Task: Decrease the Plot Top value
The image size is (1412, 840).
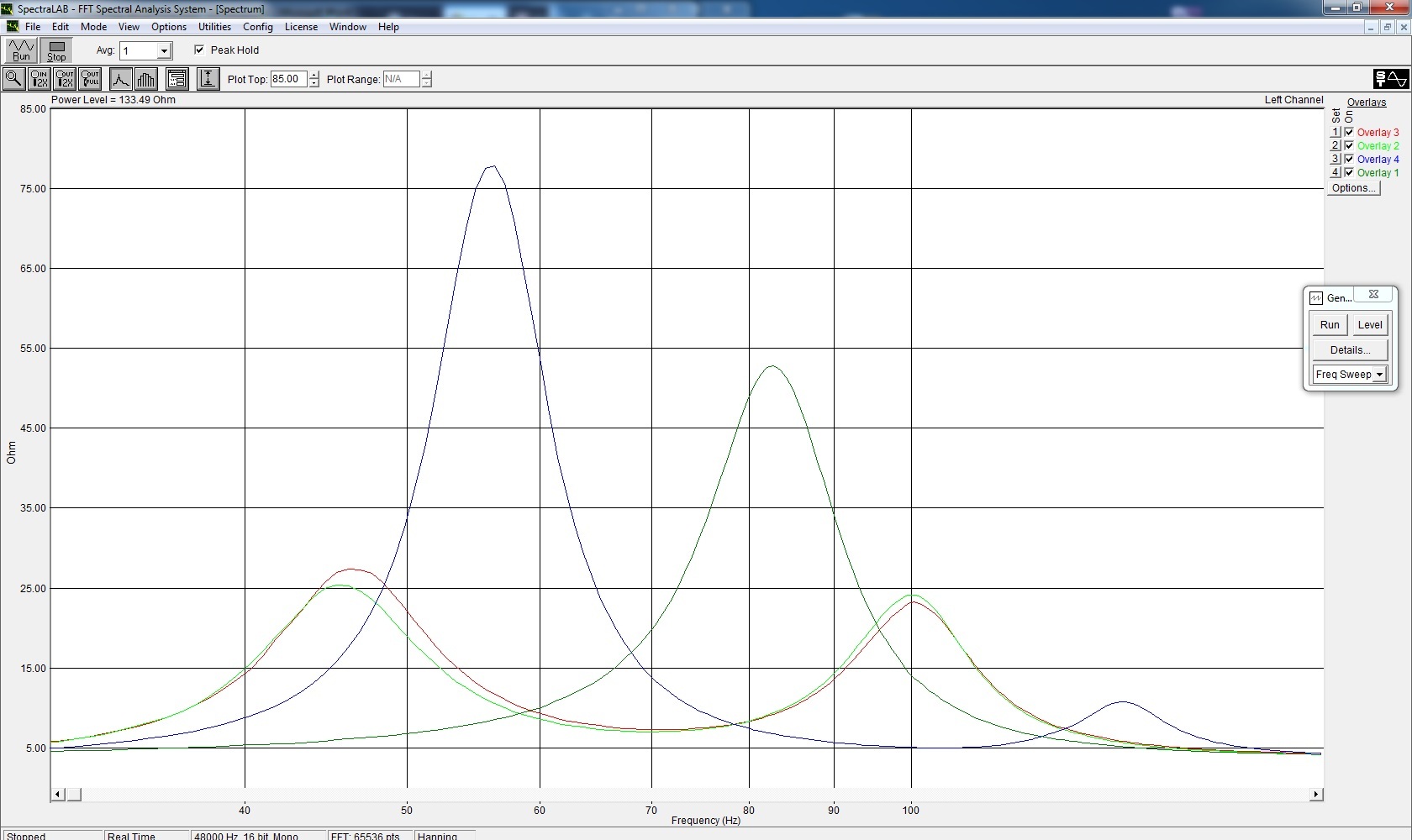Action: coord(313,83)
